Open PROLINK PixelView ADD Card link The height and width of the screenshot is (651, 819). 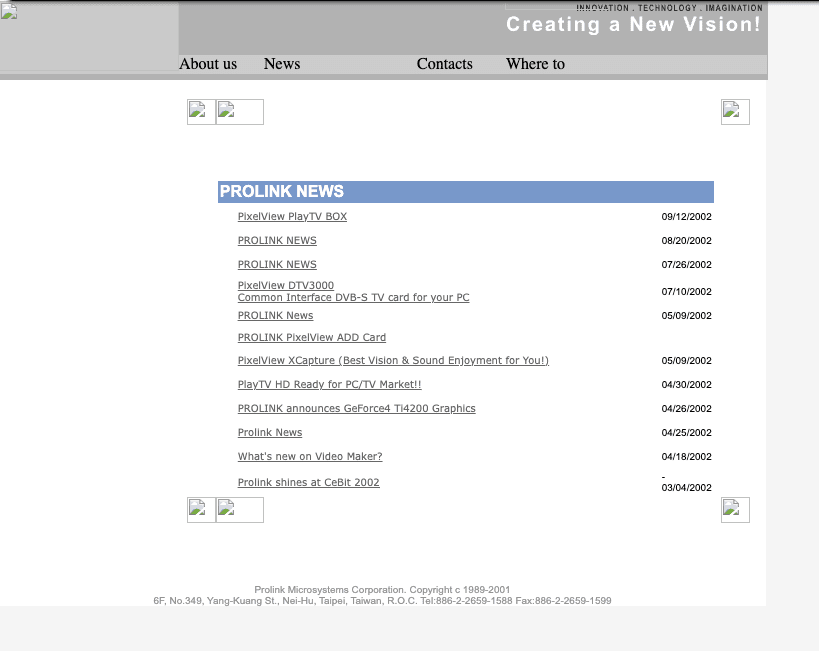[312, 338]
